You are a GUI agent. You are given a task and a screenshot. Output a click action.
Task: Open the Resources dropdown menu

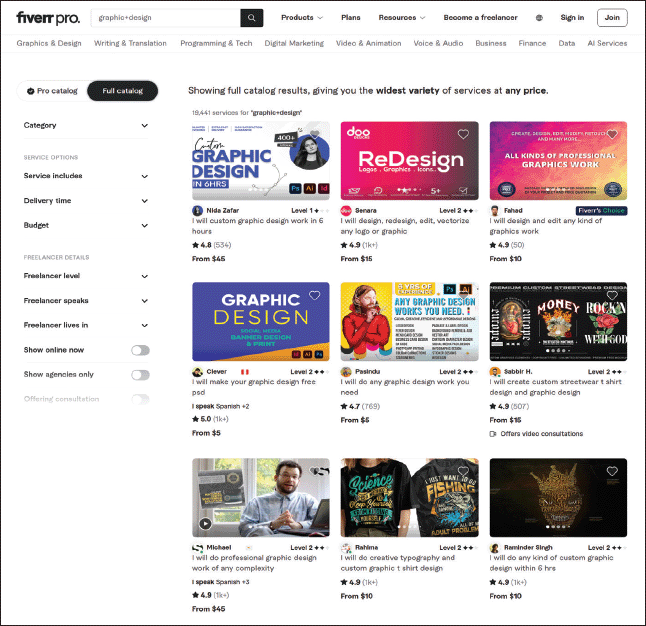[x=402, y=18]
